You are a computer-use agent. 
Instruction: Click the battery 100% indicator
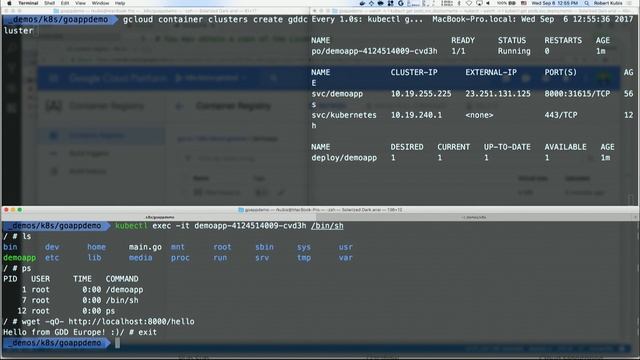click(506, 3)
